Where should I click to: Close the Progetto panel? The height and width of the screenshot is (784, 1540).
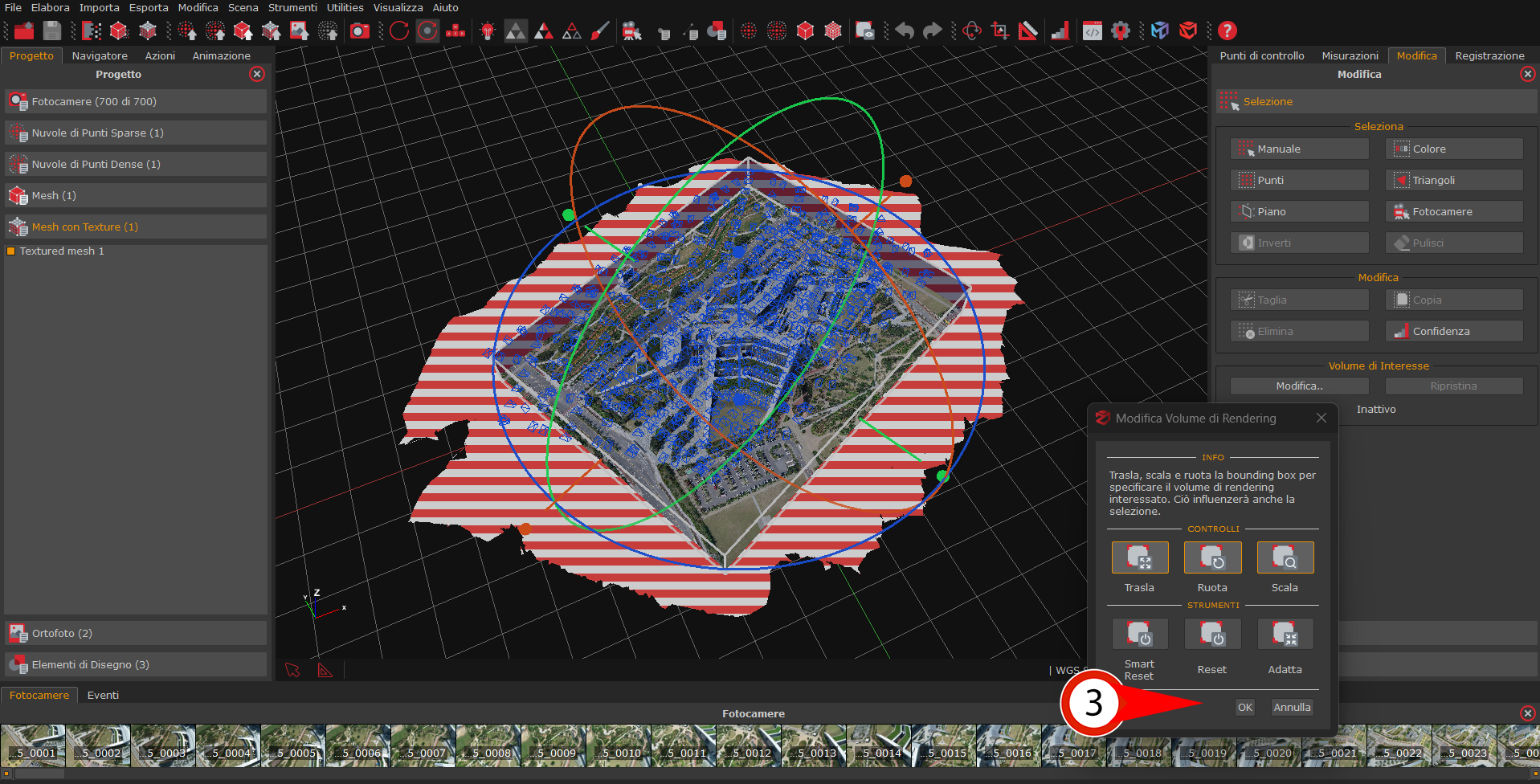(x=257, y=74)
